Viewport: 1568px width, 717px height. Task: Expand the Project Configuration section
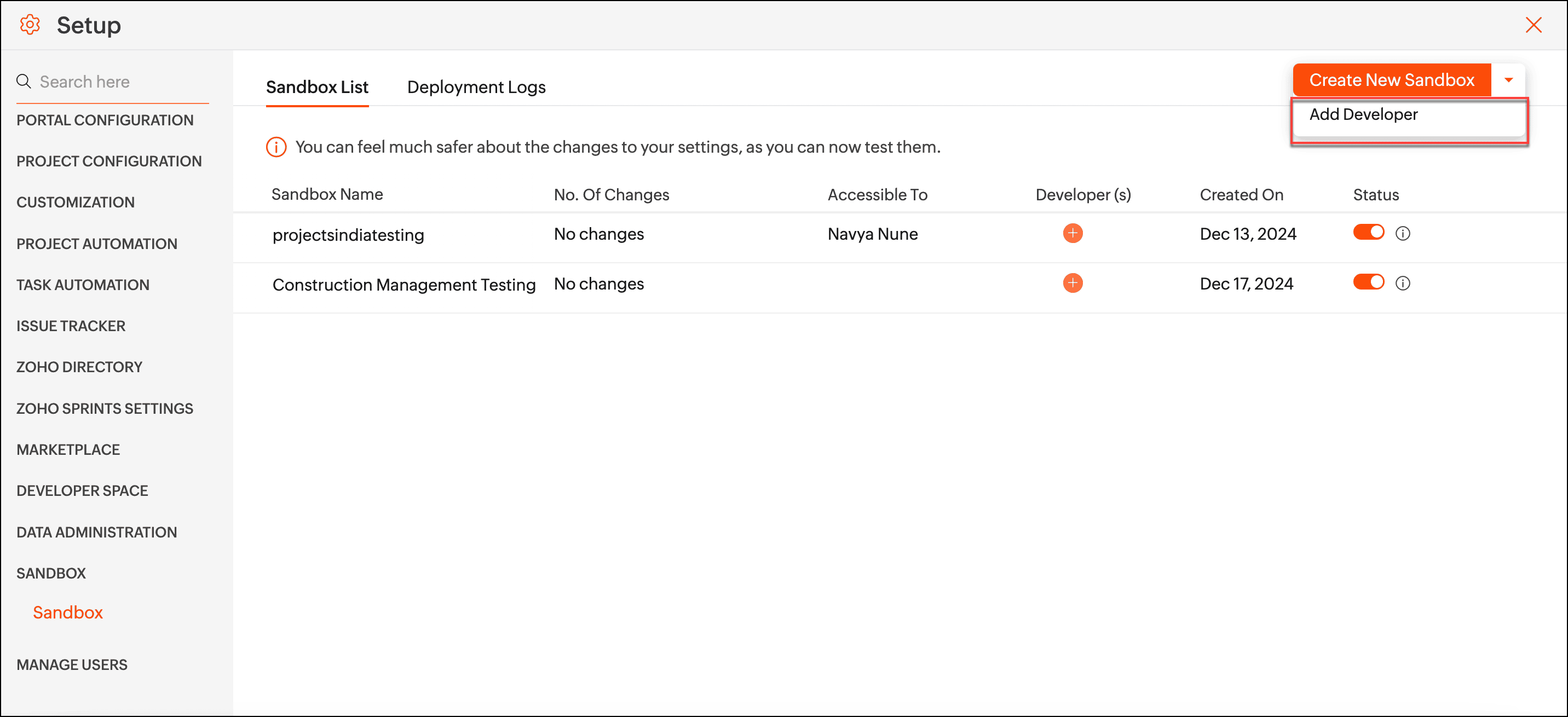click(x=109, y=161)
